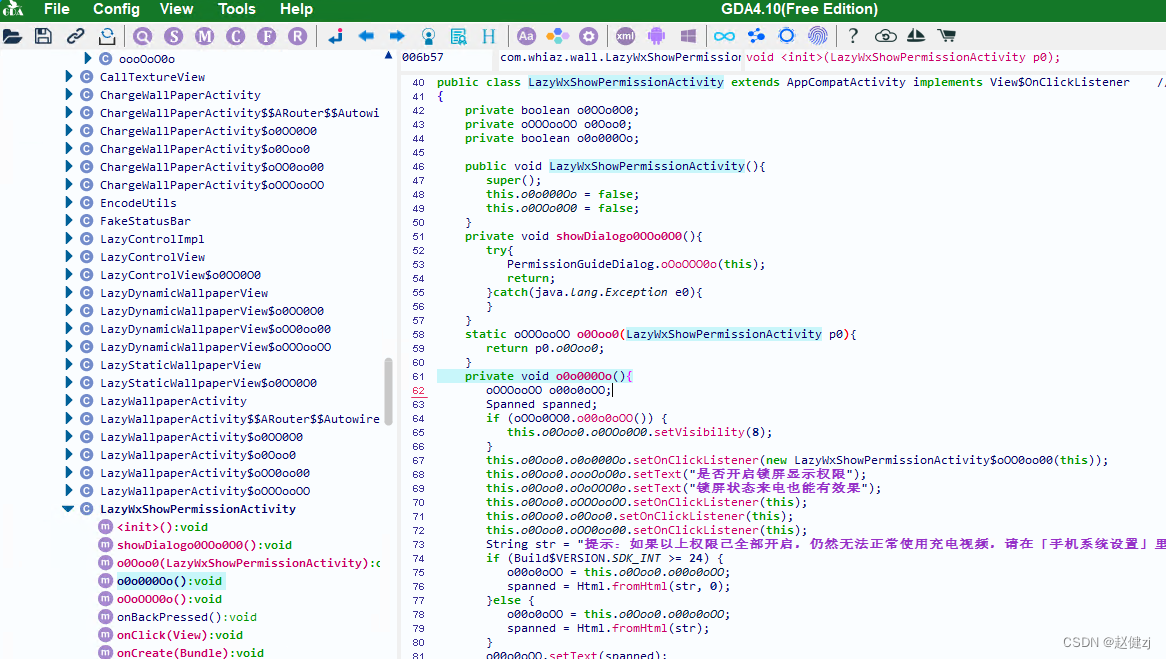The width and height of the screenshot is (1166, 659).
Task: Click the colored hexagons icon
Action: pos(557,36)
